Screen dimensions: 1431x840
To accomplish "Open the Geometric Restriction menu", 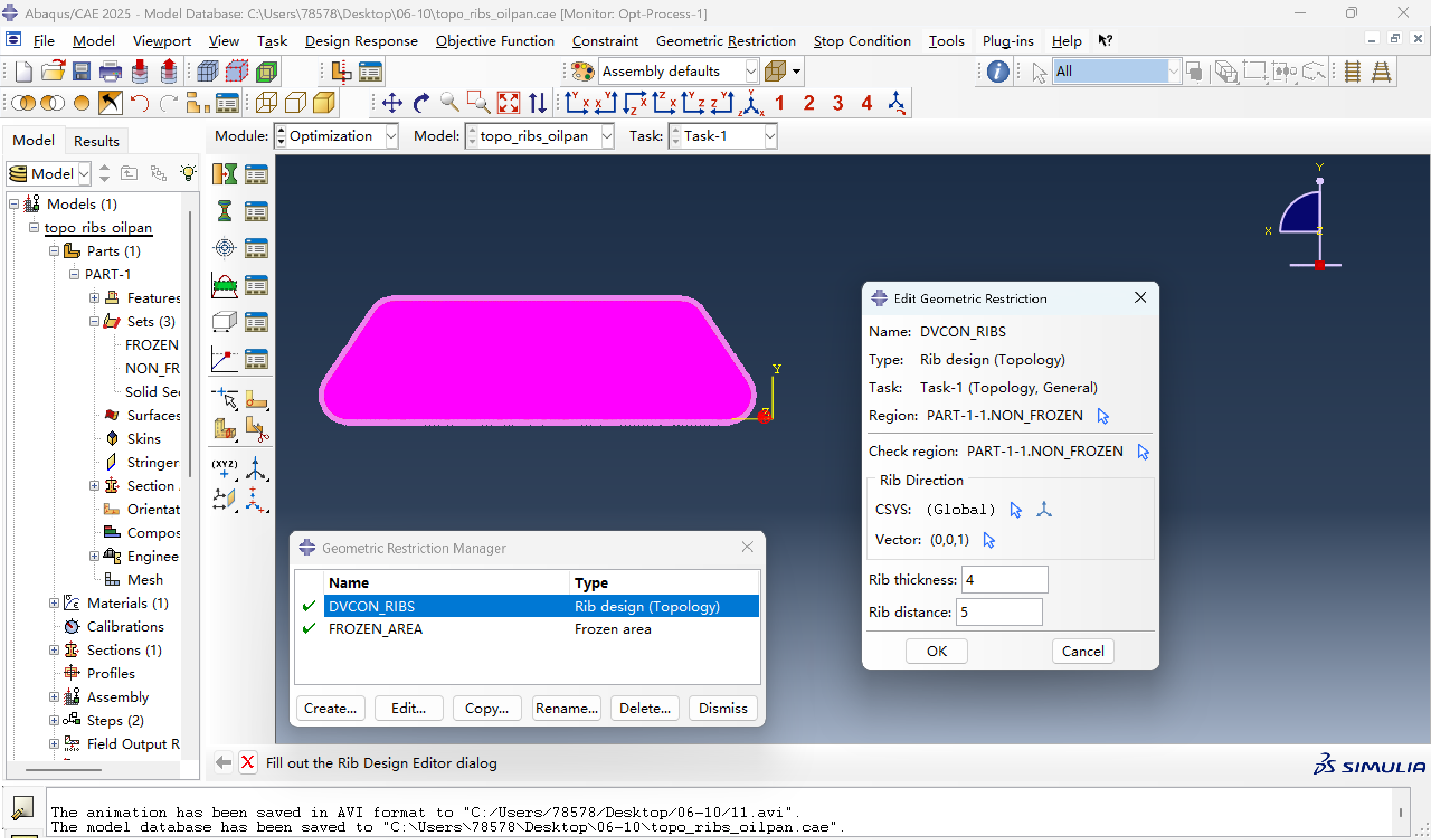I will click(726, 41).
